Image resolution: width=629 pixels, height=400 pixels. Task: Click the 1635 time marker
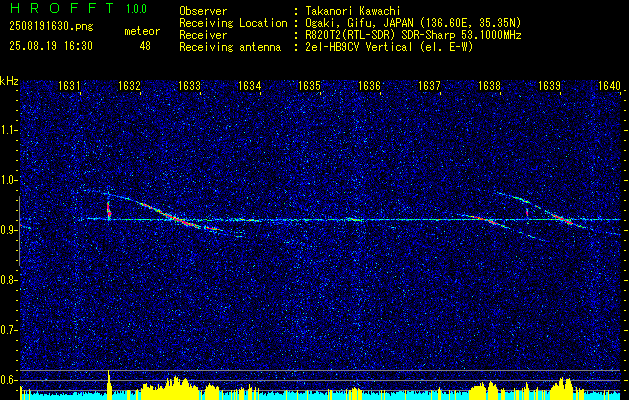(x=310, y=86)
